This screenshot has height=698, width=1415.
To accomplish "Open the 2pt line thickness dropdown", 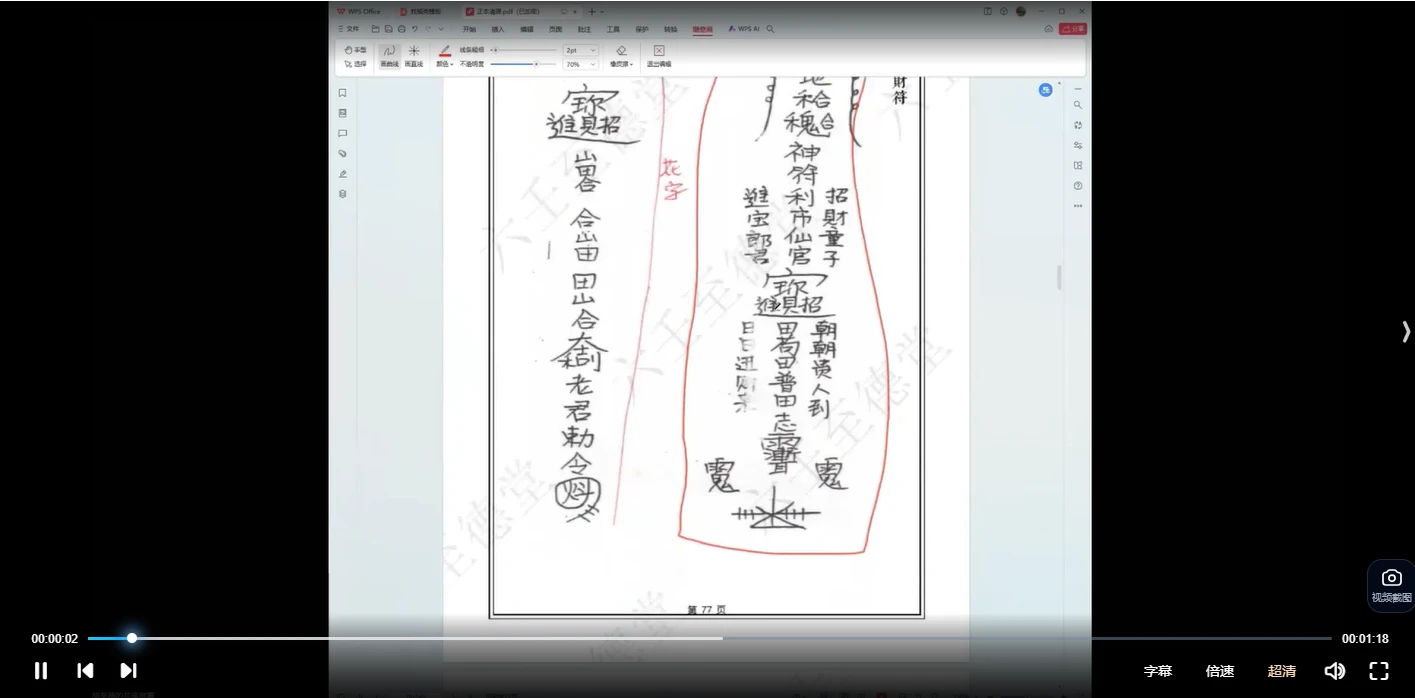I will (581, 50).
